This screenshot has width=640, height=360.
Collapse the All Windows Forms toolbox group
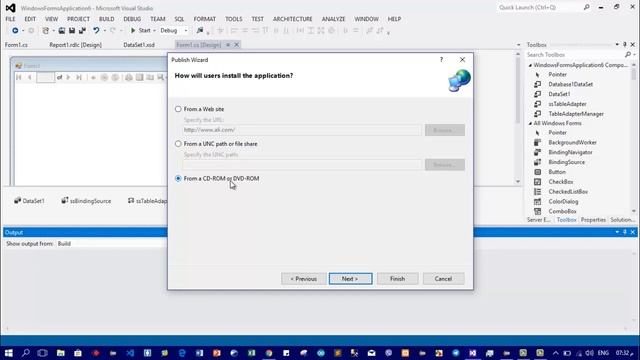pos(530,123)
